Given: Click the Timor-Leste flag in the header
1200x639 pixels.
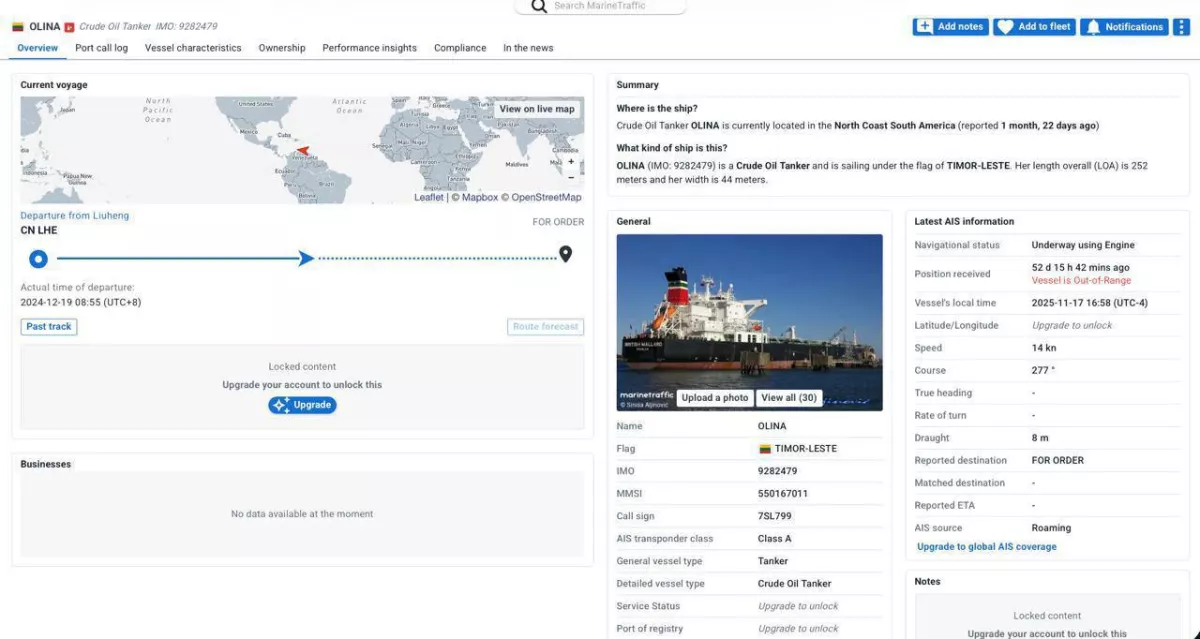Looking at the screenshot, I should [x=18, y=27].
